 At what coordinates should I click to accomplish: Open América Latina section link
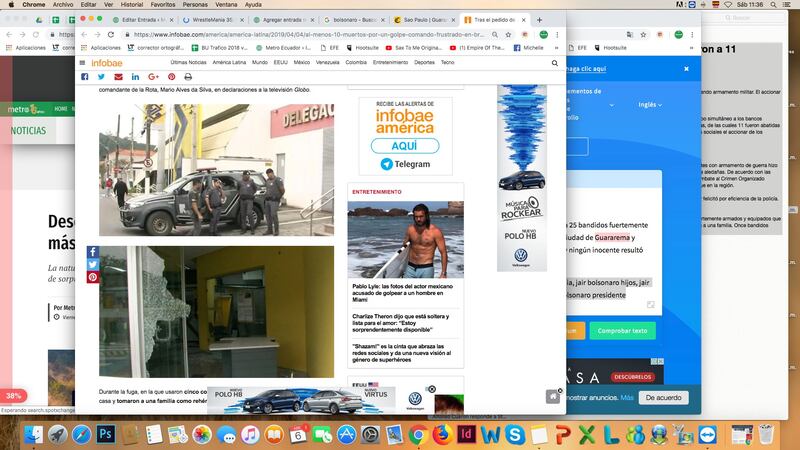[x=229, y=62]
